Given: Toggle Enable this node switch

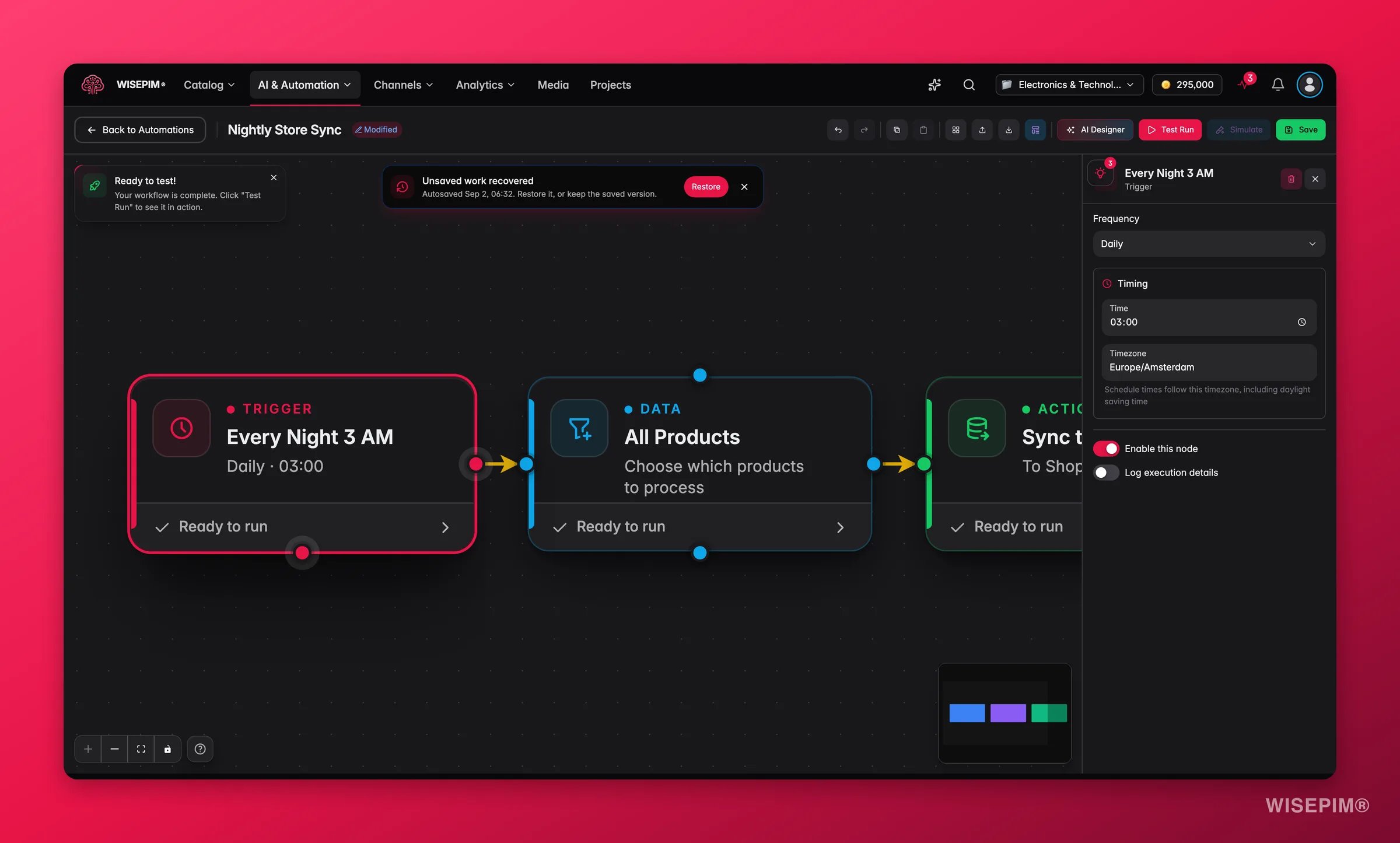Looking at the screenshot, I should click(x=1106, y=449).
